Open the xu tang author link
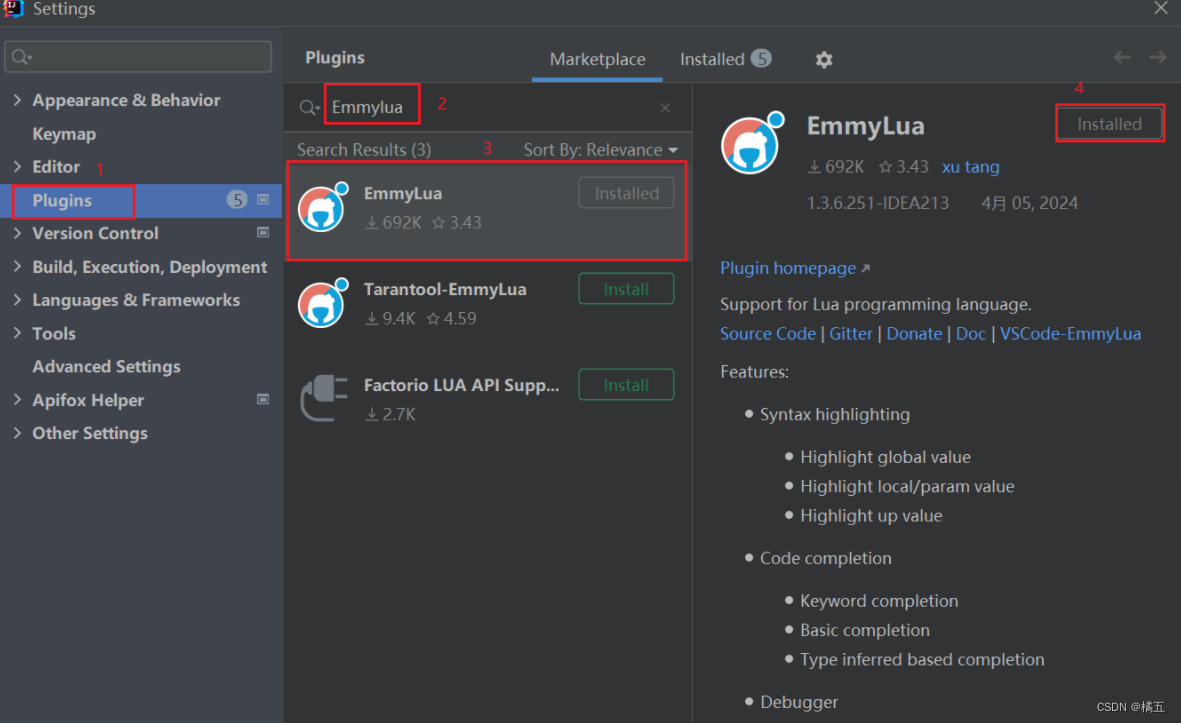This screenshot has height=723, width=1181. point(970,166)
